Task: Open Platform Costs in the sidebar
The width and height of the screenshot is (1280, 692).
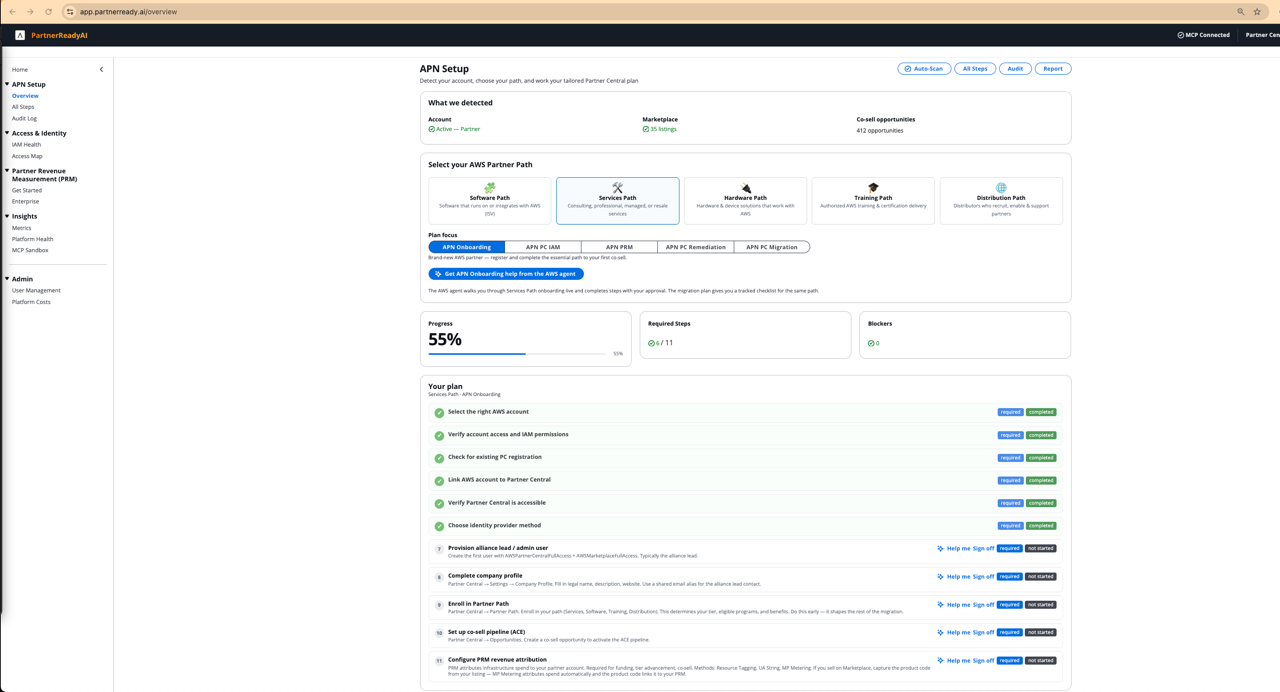Action: pyautogui.click(x=31, y=302)
